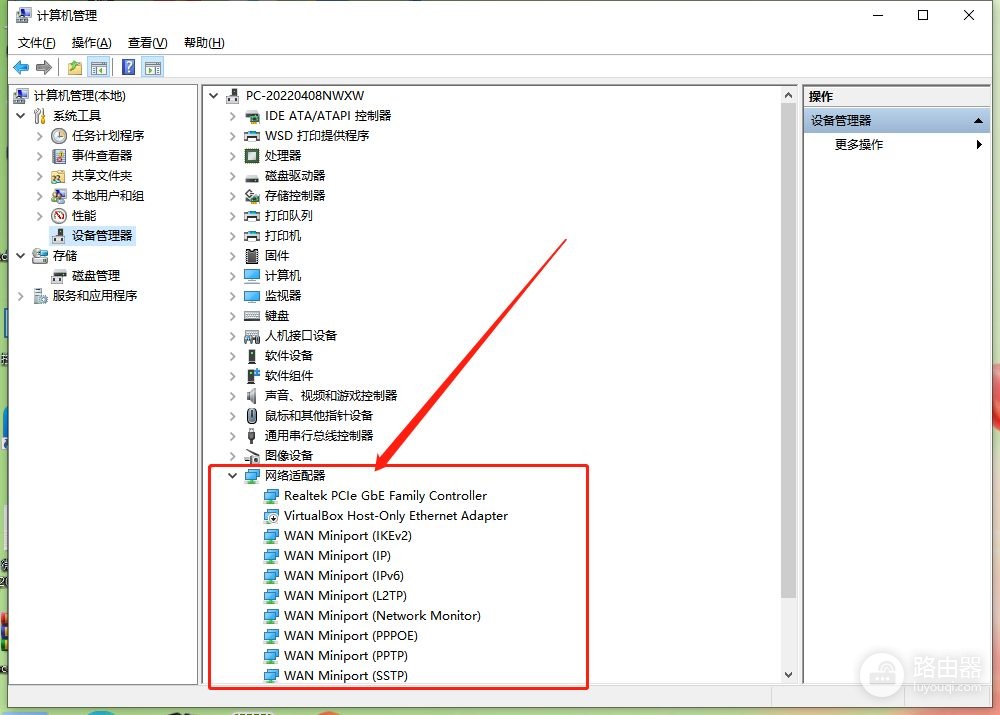Screen dimensions: 1000x715
Task: Click the folder up-level toolbar icon
Action: point(75,67)
